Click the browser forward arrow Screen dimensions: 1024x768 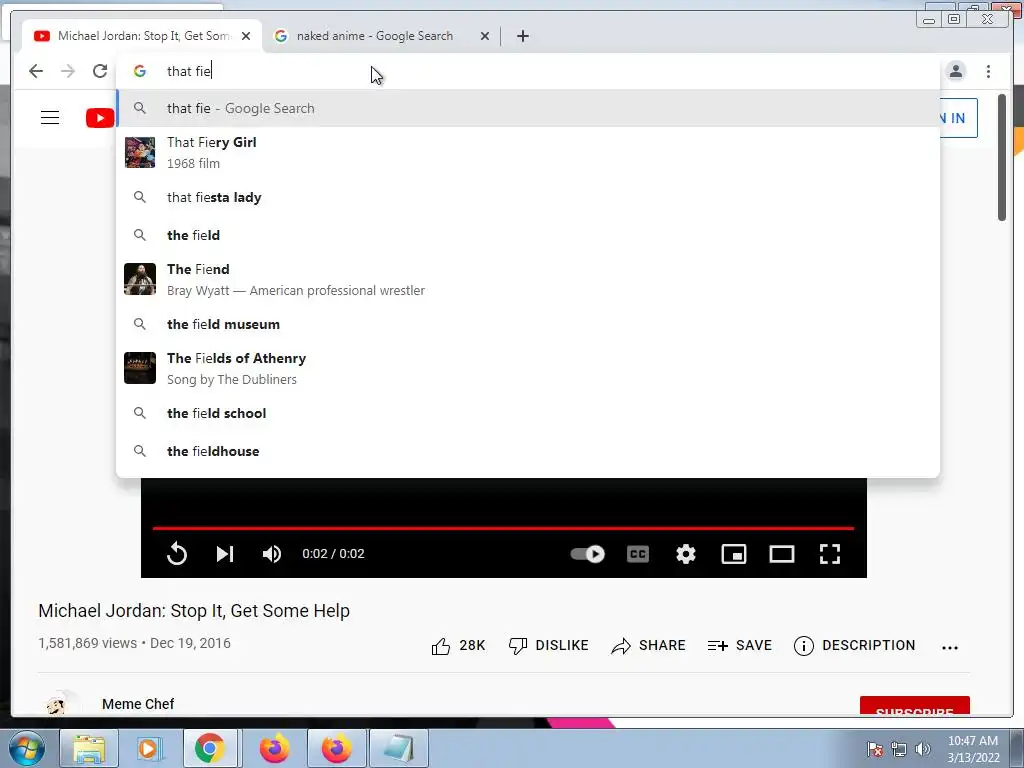[x=68, y=71]
